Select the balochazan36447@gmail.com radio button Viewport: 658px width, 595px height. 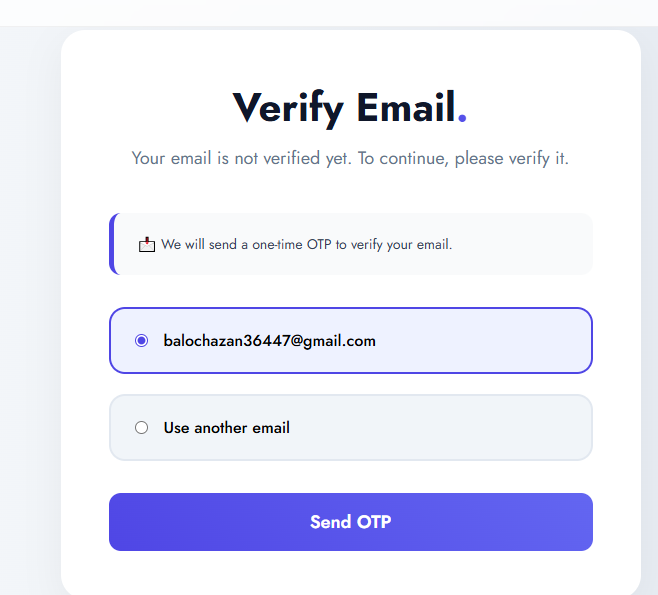(x=141, y=340)
